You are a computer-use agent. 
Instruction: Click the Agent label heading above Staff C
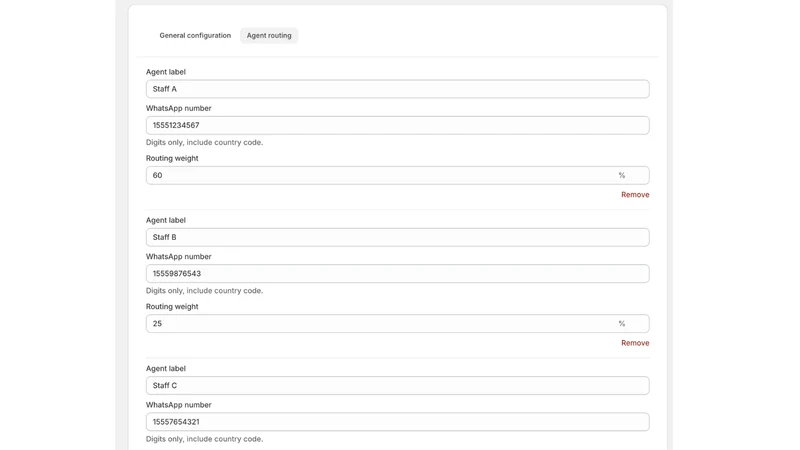(x=166, y=368)
